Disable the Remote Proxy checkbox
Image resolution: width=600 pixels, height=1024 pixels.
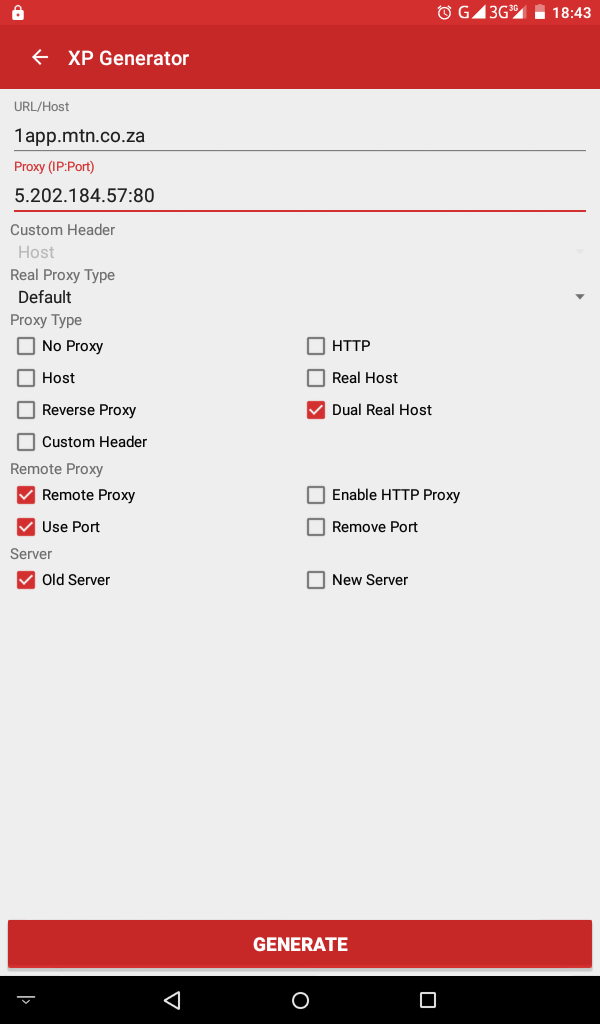26,495
